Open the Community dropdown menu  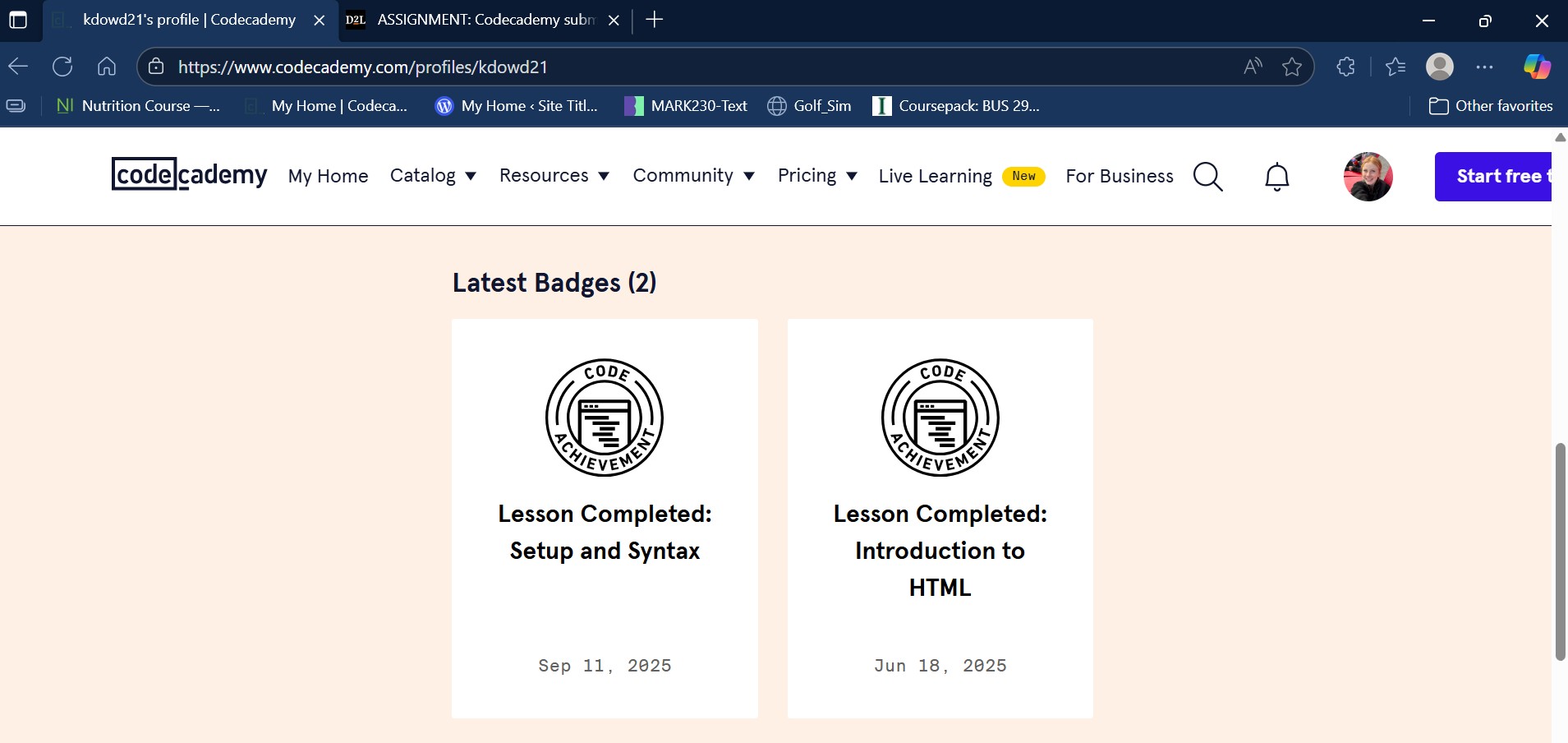point(693,176)
